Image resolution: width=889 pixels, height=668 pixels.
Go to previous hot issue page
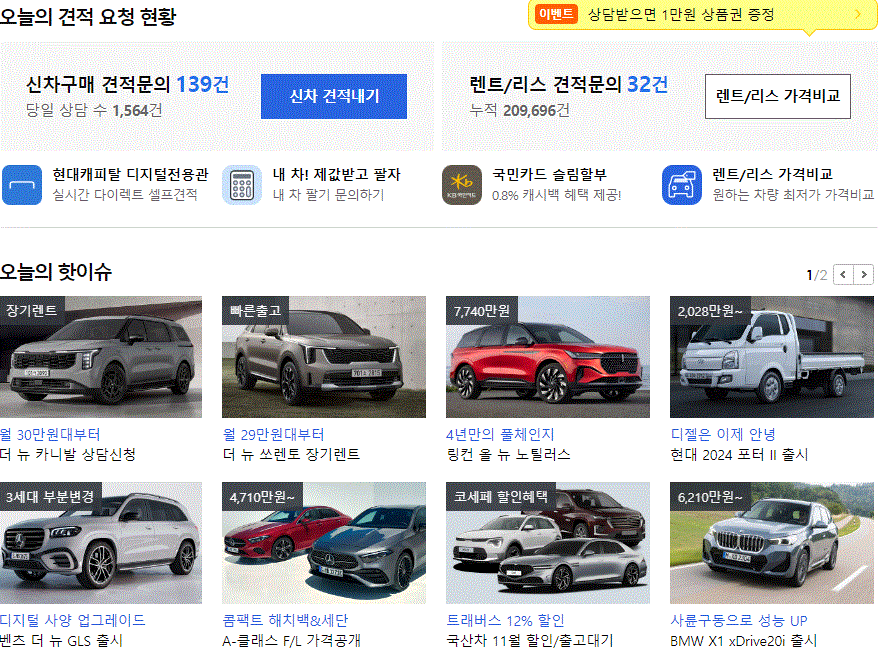tap(843, 274)
